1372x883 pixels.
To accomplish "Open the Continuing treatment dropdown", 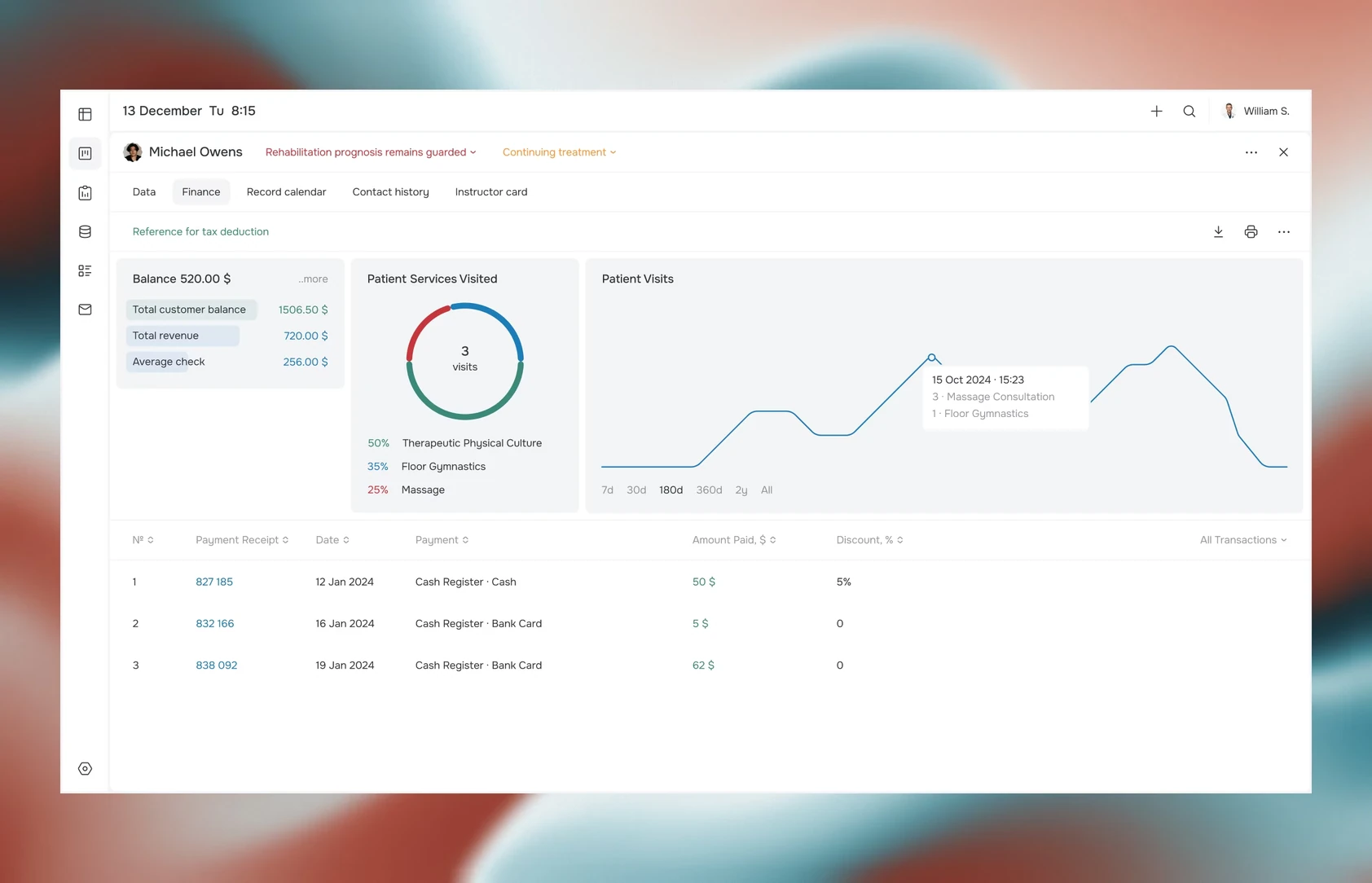I will [559, 152].
